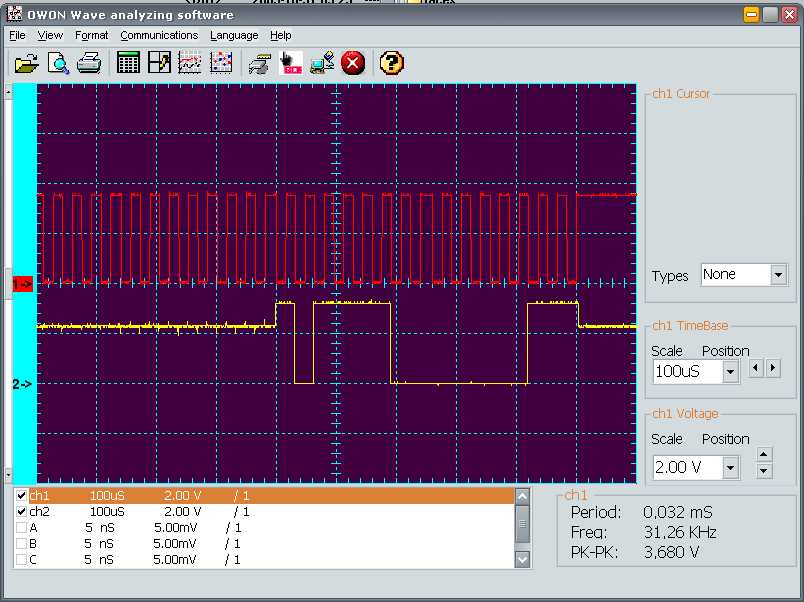Open Print Preview with the magnifier icon
Screen dimensions: 804x602
[x=59, y=64]
